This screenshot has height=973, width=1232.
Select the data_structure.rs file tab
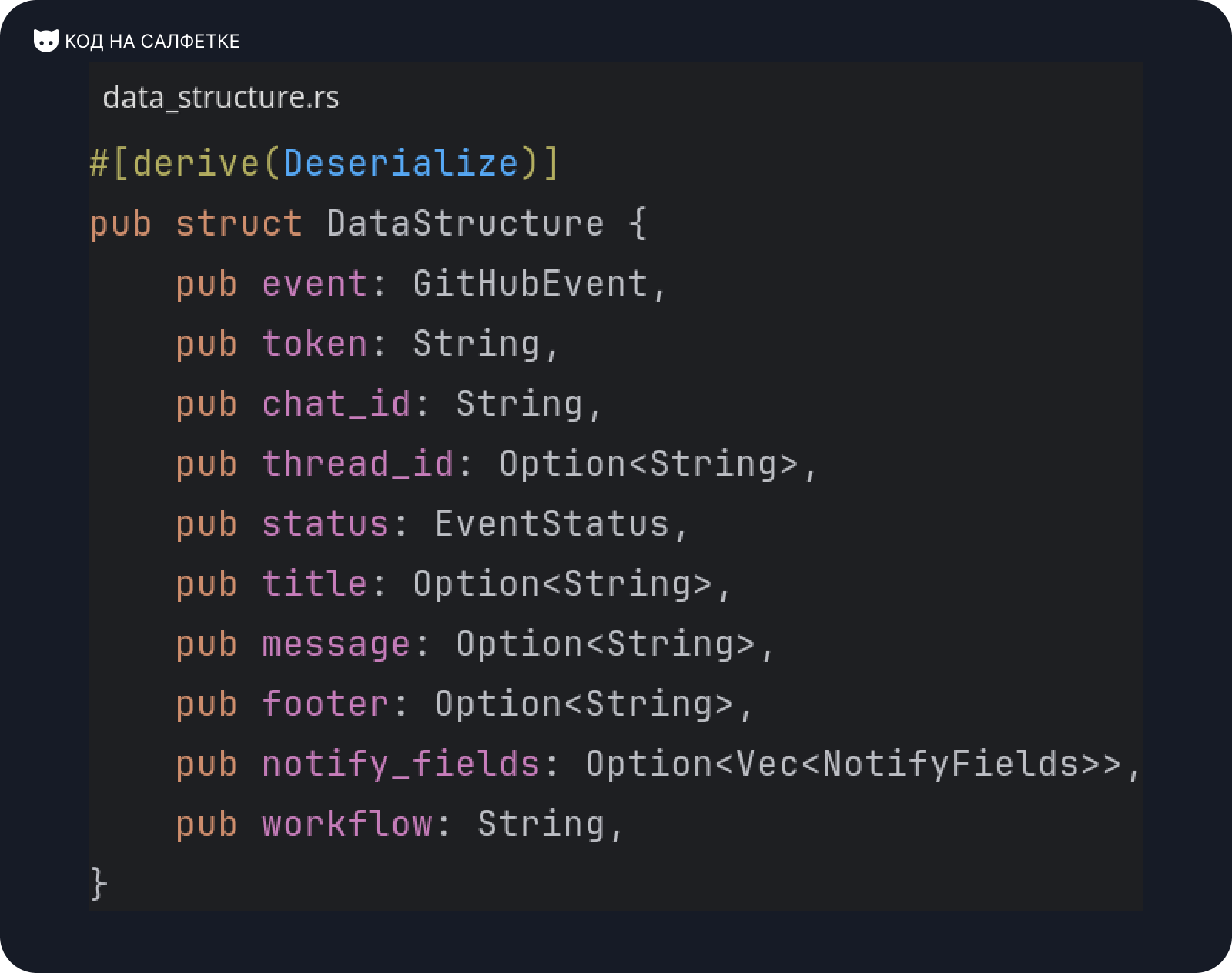click(x=221, y=98)
